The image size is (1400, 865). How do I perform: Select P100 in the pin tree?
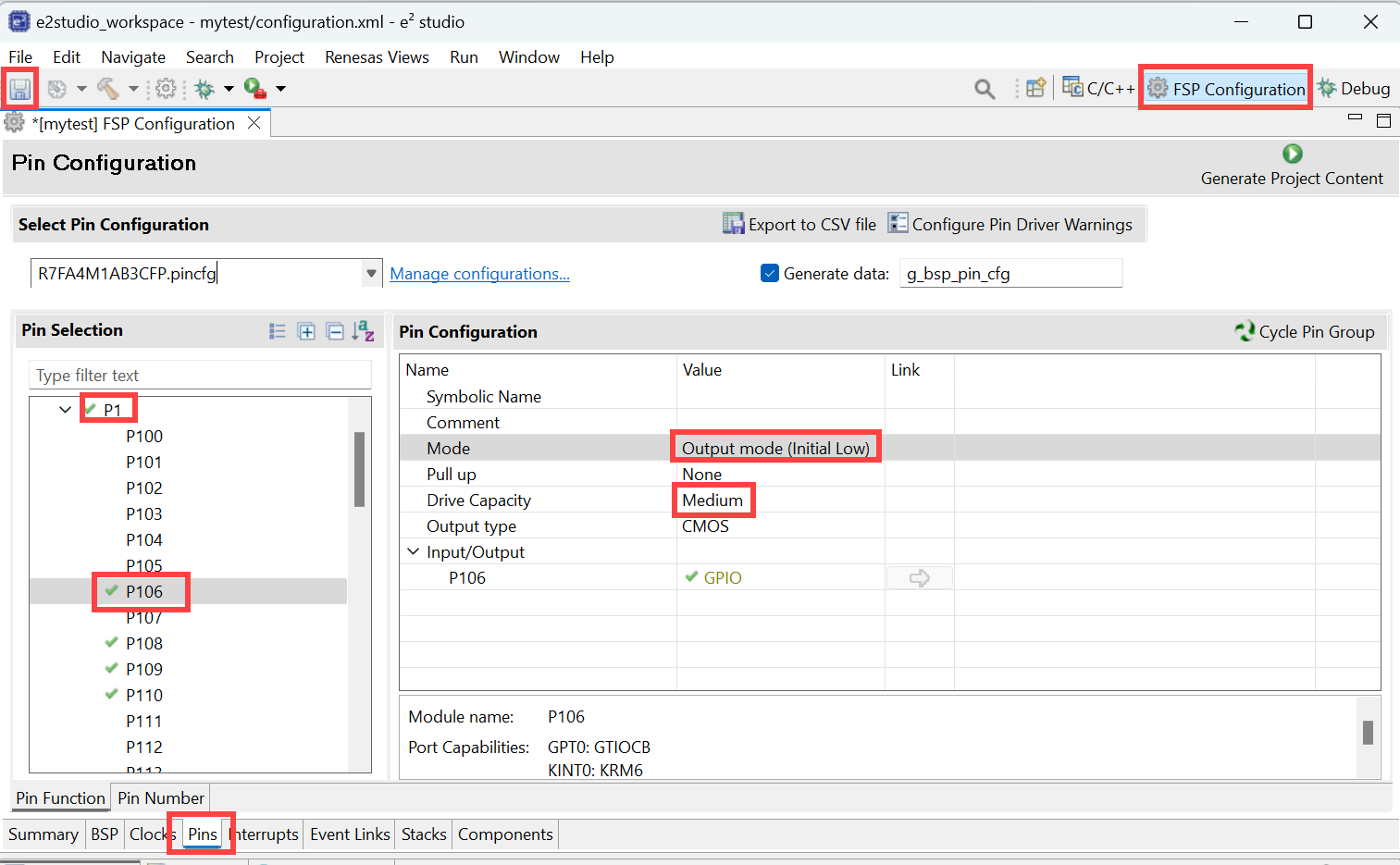click(144, 436)
